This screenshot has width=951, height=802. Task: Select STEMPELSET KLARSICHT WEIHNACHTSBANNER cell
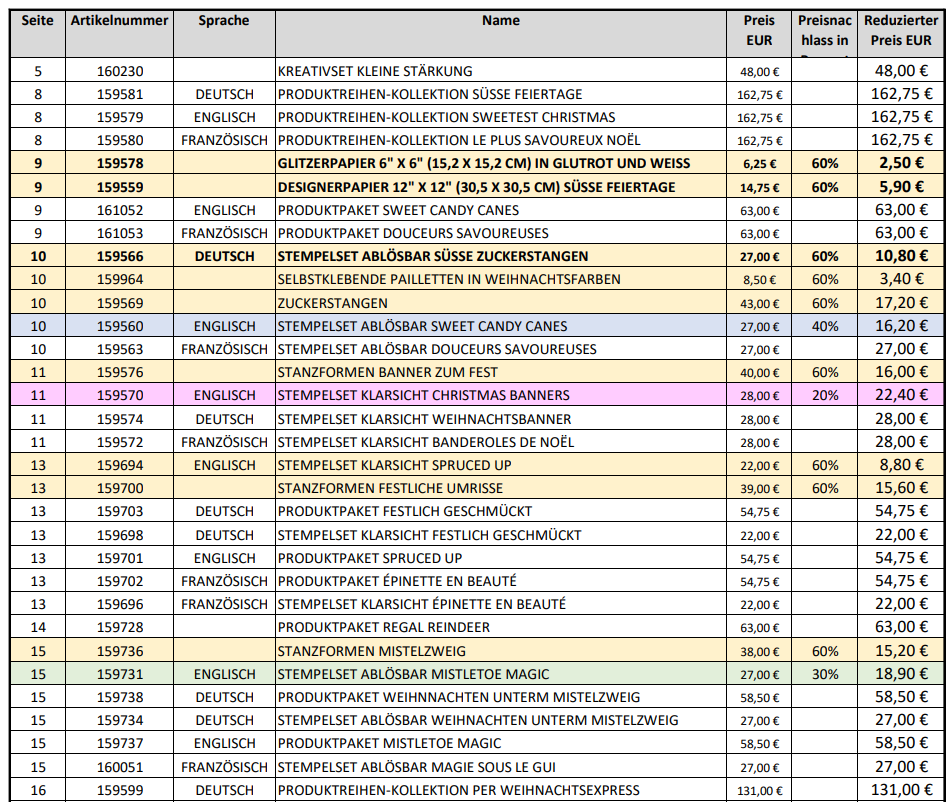[x=501, y=419]
